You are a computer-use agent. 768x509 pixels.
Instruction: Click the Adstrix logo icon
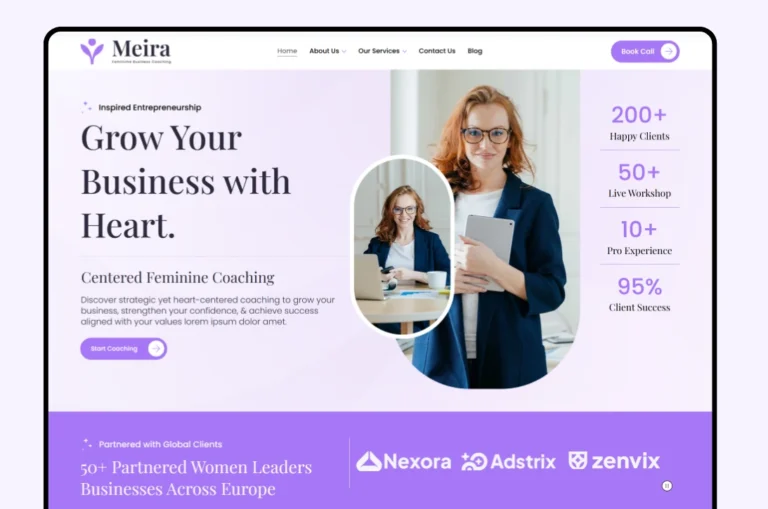coord(474,461)
